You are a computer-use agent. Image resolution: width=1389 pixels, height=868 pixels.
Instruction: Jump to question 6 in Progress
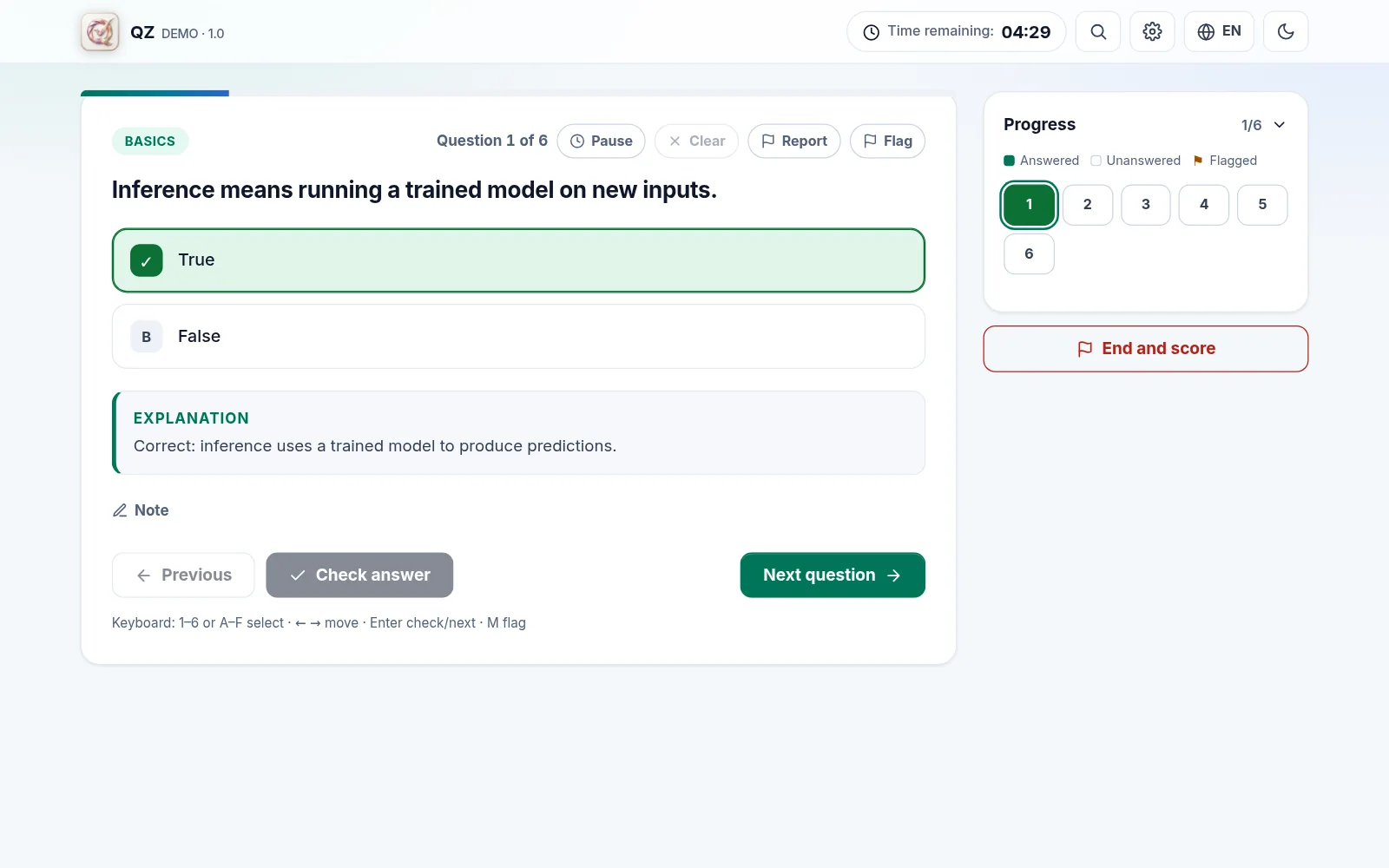click(1029, 253)
